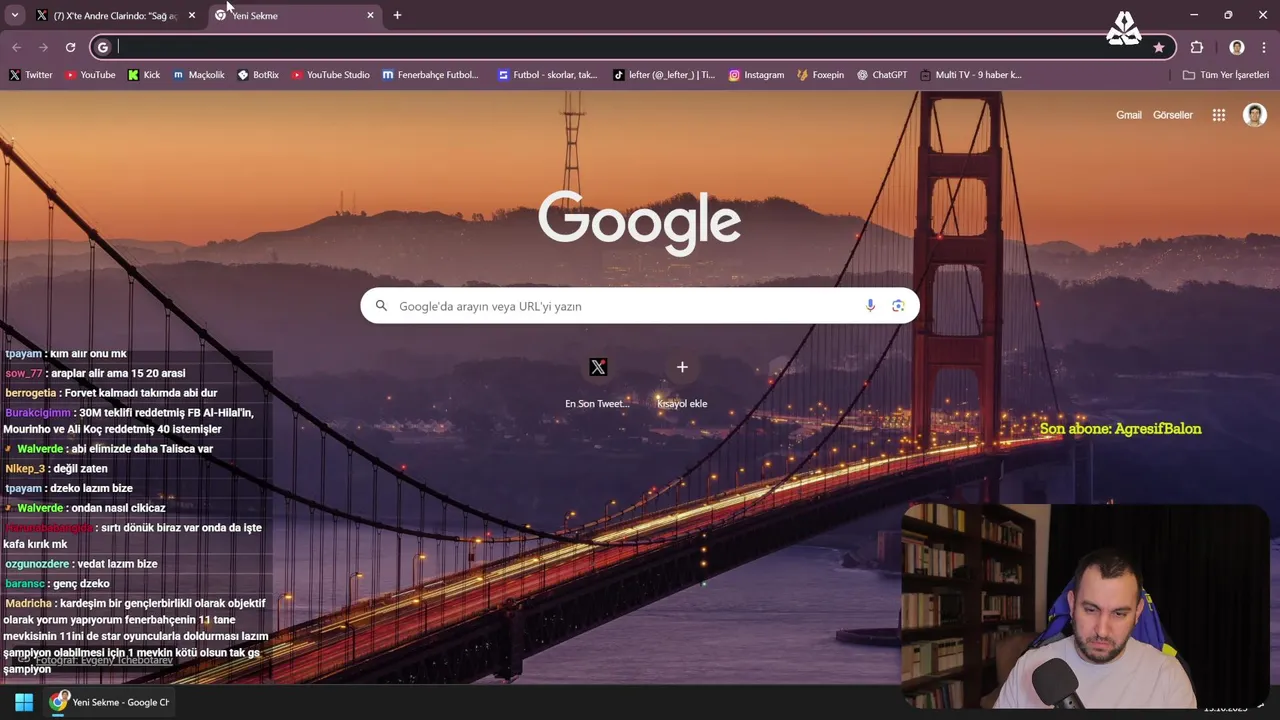Open the En Son Tweet shortcut
1280x720 pixels.
(598, 381)
